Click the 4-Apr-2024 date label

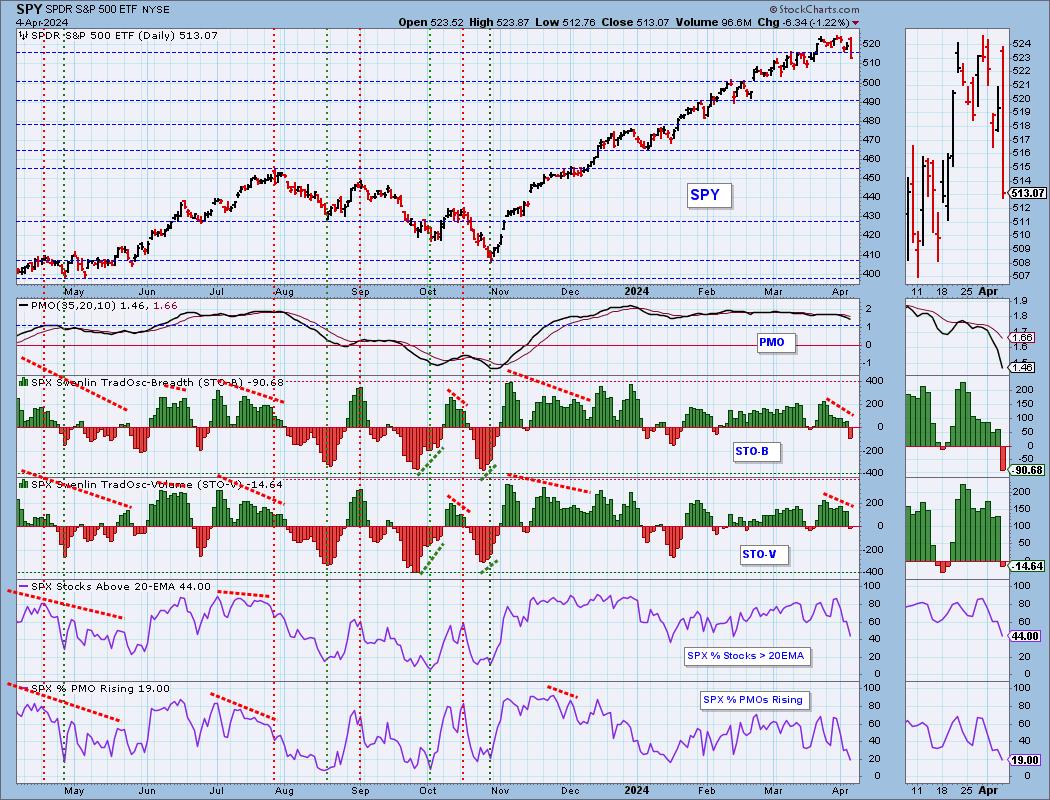[42, 23]
